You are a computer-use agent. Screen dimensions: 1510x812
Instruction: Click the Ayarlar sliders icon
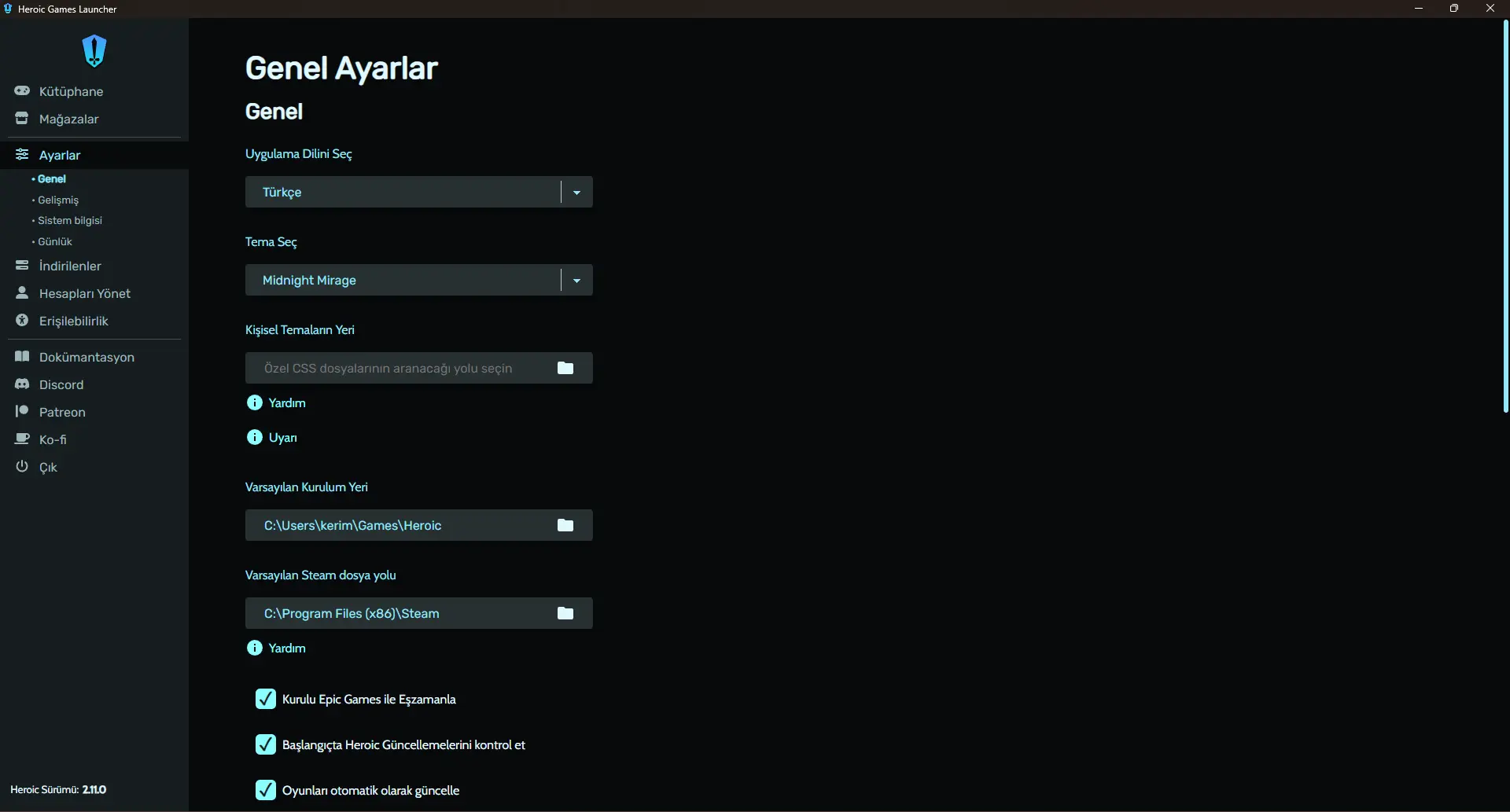click(x=22, y=154)
